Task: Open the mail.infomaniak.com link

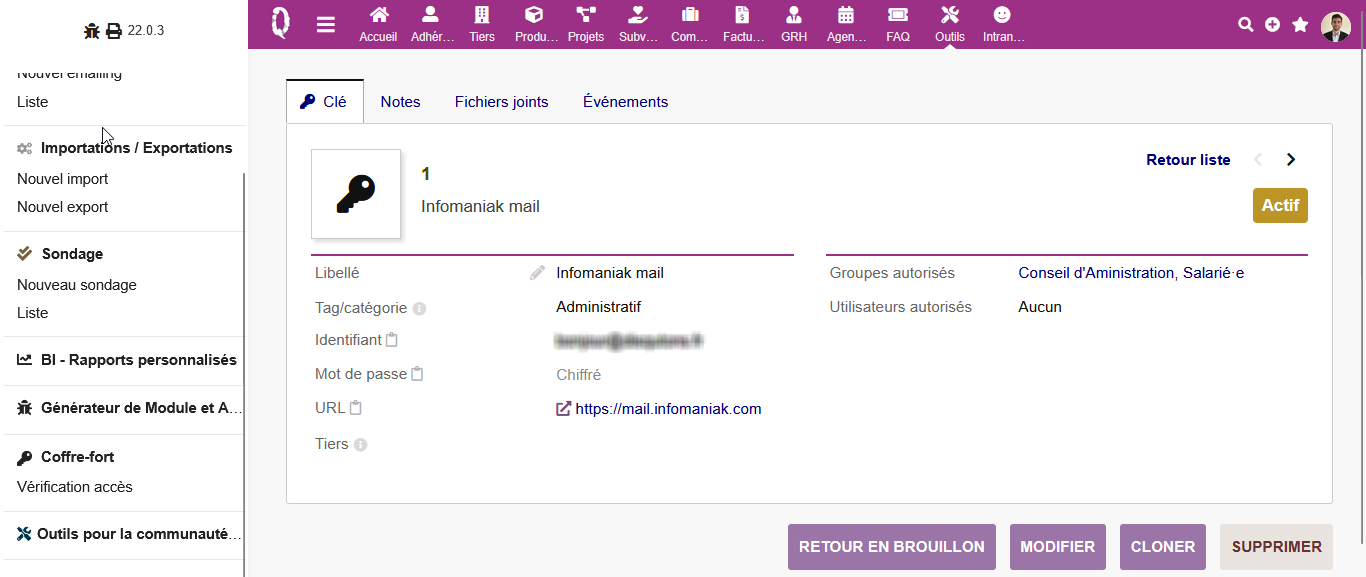Action: (x=668, y=409)
